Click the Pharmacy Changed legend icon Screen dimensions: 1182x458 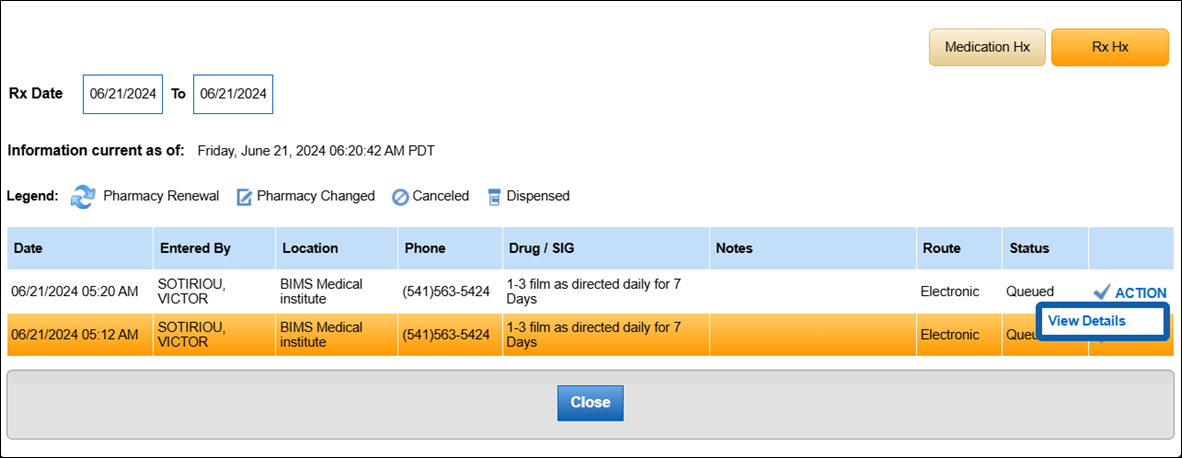244,197
